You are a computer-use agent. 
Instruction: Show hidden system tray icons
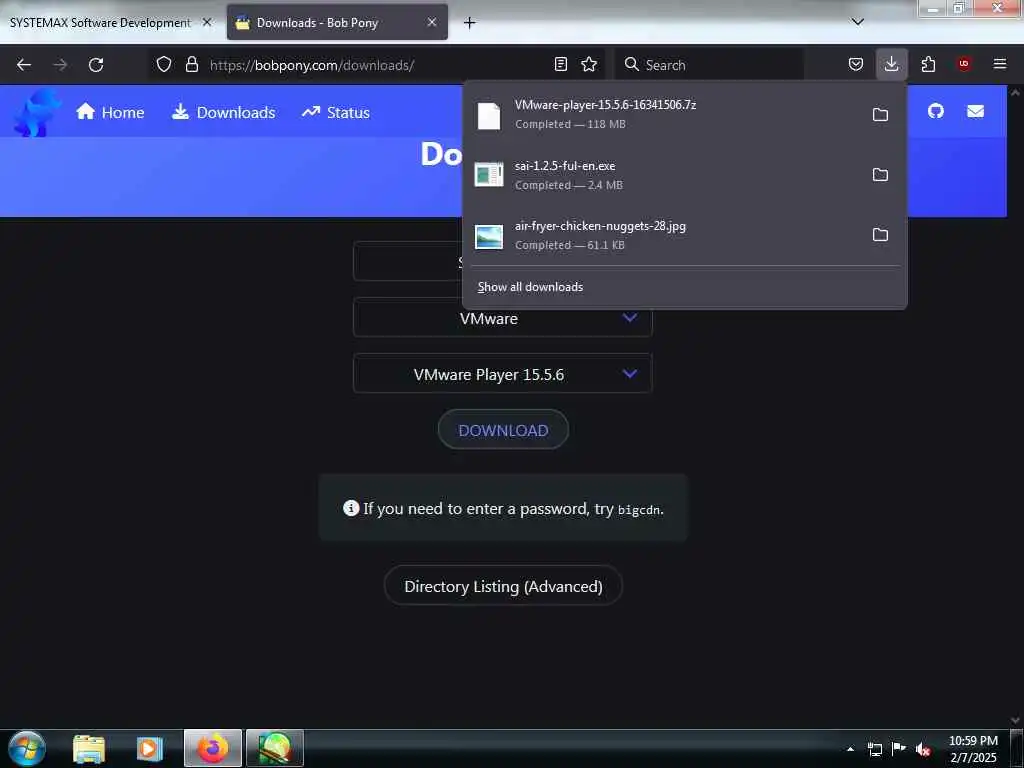tap(850, 749)
